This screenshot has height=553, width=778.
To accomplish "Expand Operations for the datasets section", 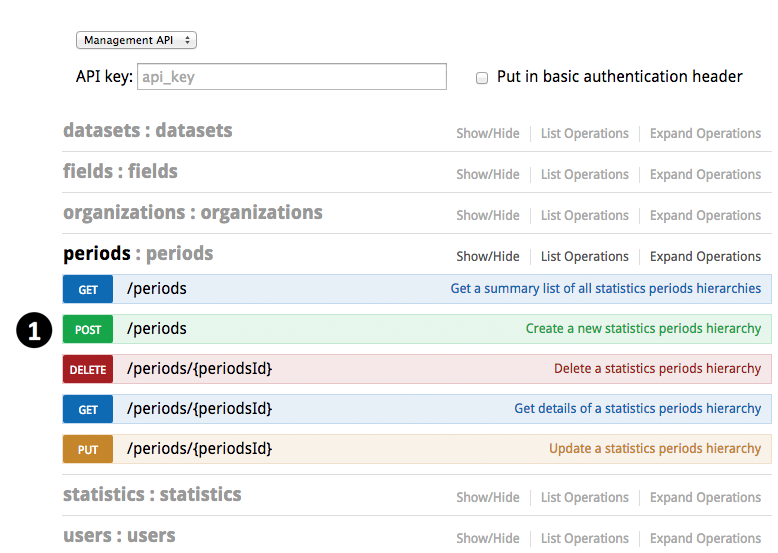I will [x=705, y=133].
